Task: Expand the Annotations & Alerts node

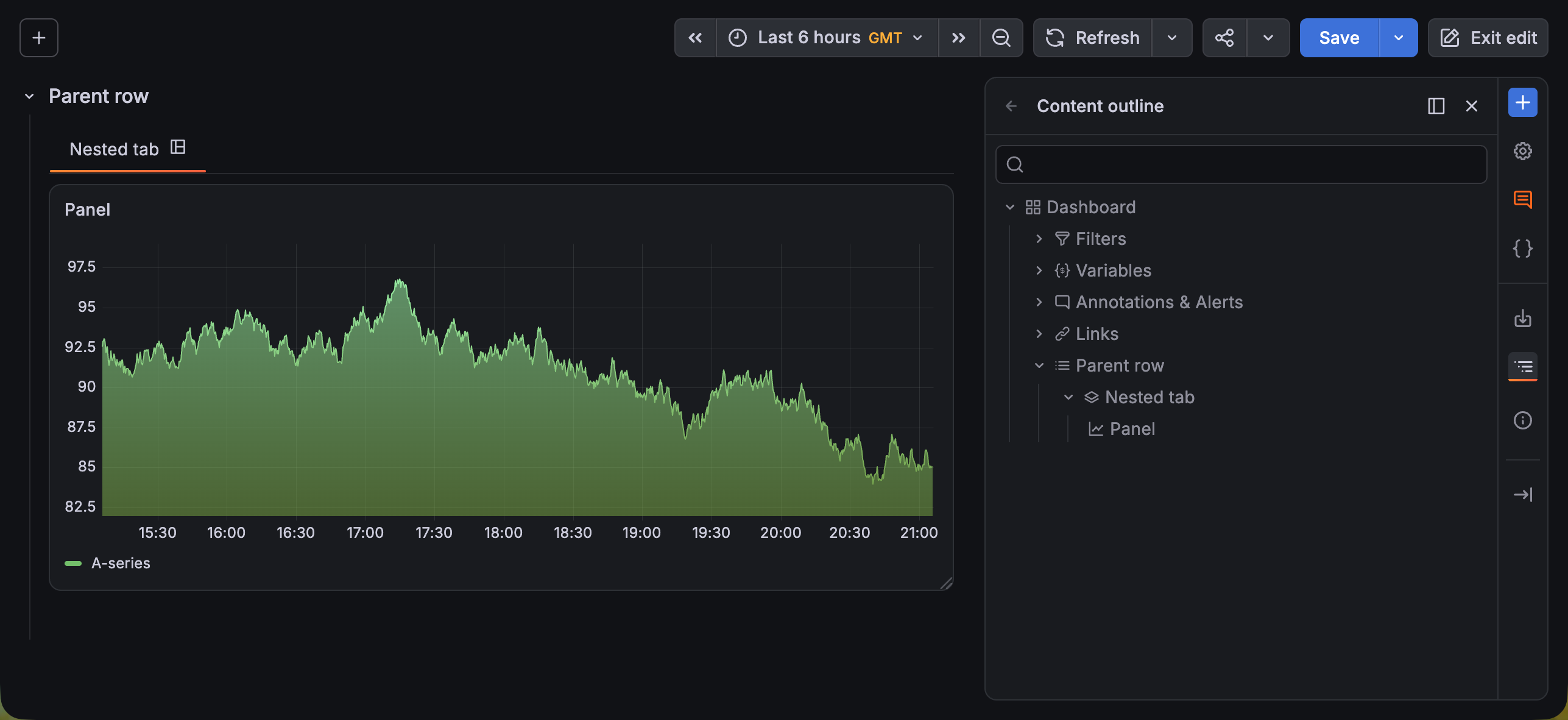Action: tap(1039, 302)
